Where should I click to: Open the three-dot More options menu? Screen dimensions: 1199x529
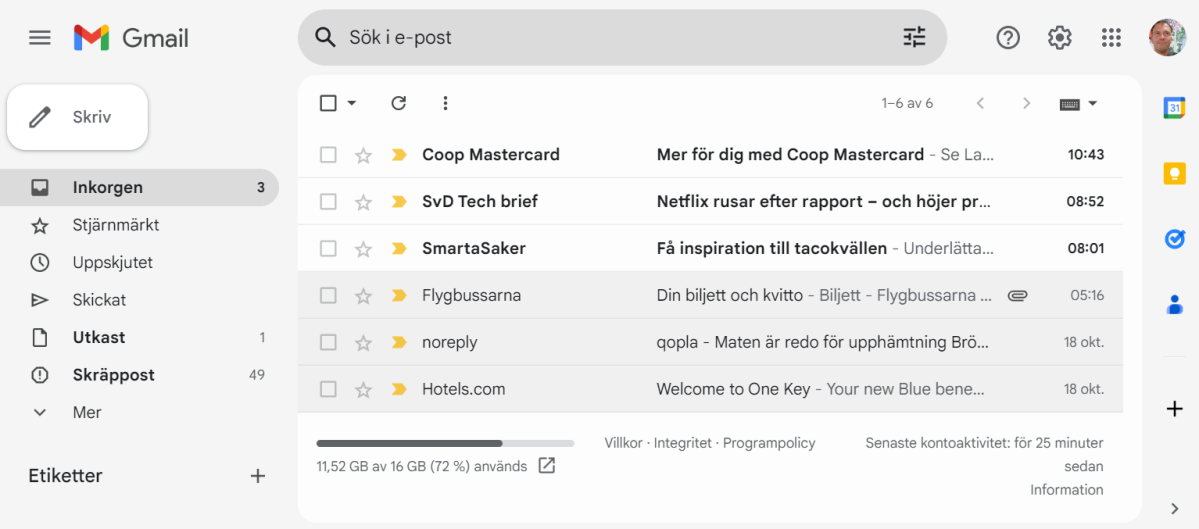pyautogui.click(x=446, y=103)
